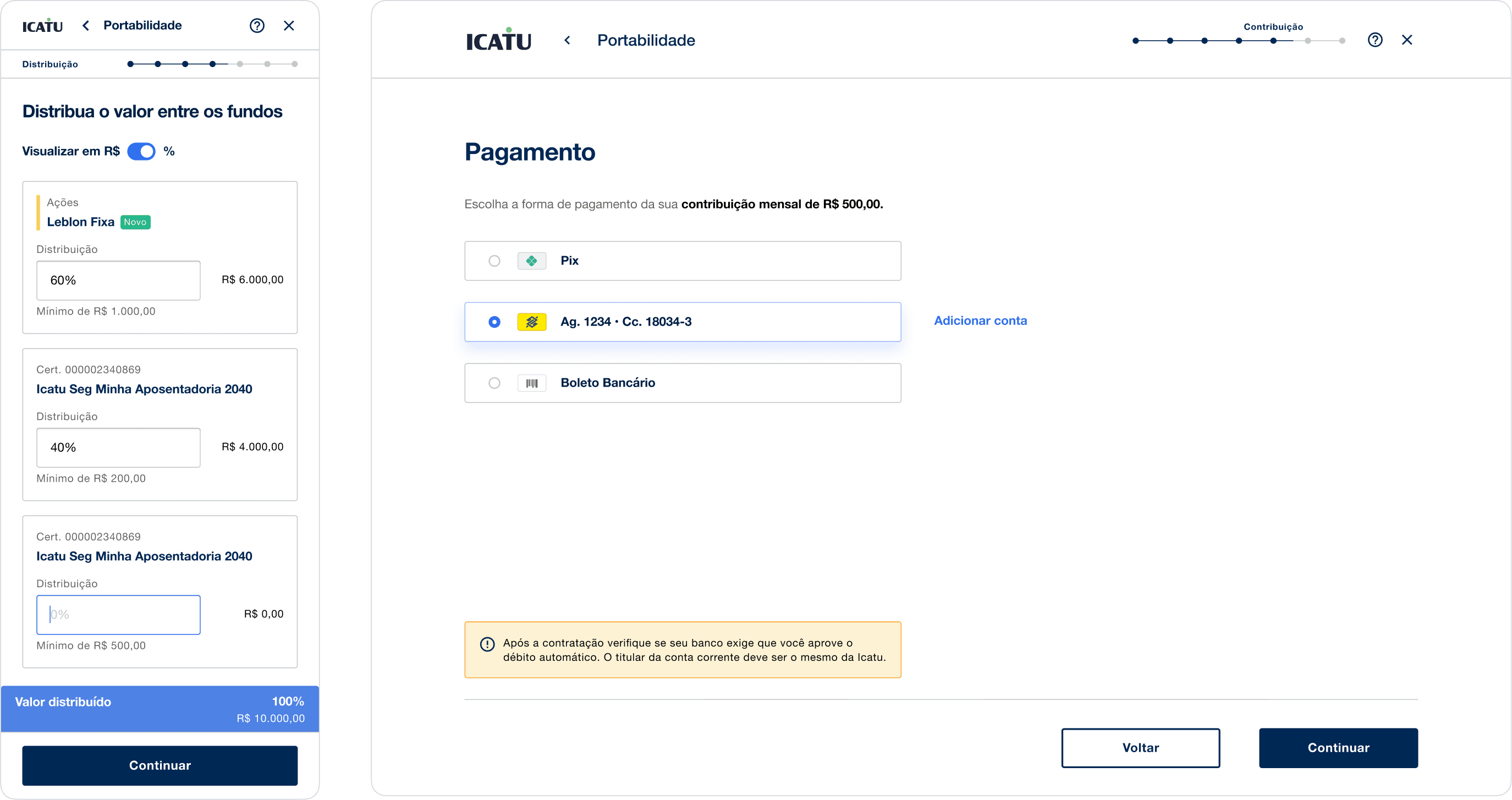This screenshot has width=1512, height=800.
Task: Toggle Visualizar em R$ / % switch
Action: click(x=141, y=151)
